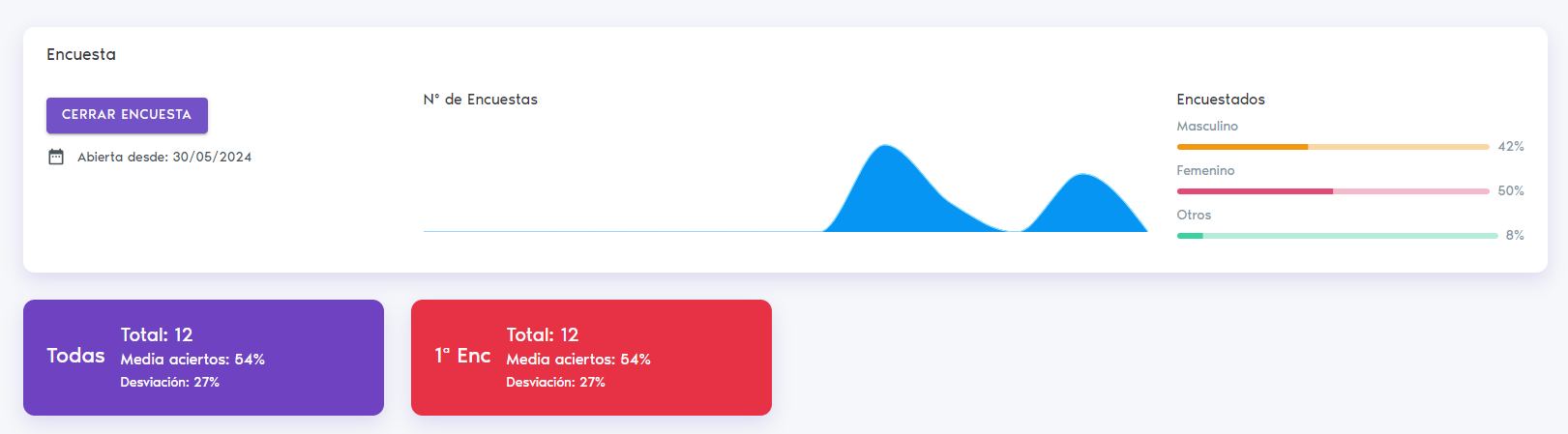Click the green Otros progress bar
This screenshot has height=434, width=1568.
coord(1336,236)
